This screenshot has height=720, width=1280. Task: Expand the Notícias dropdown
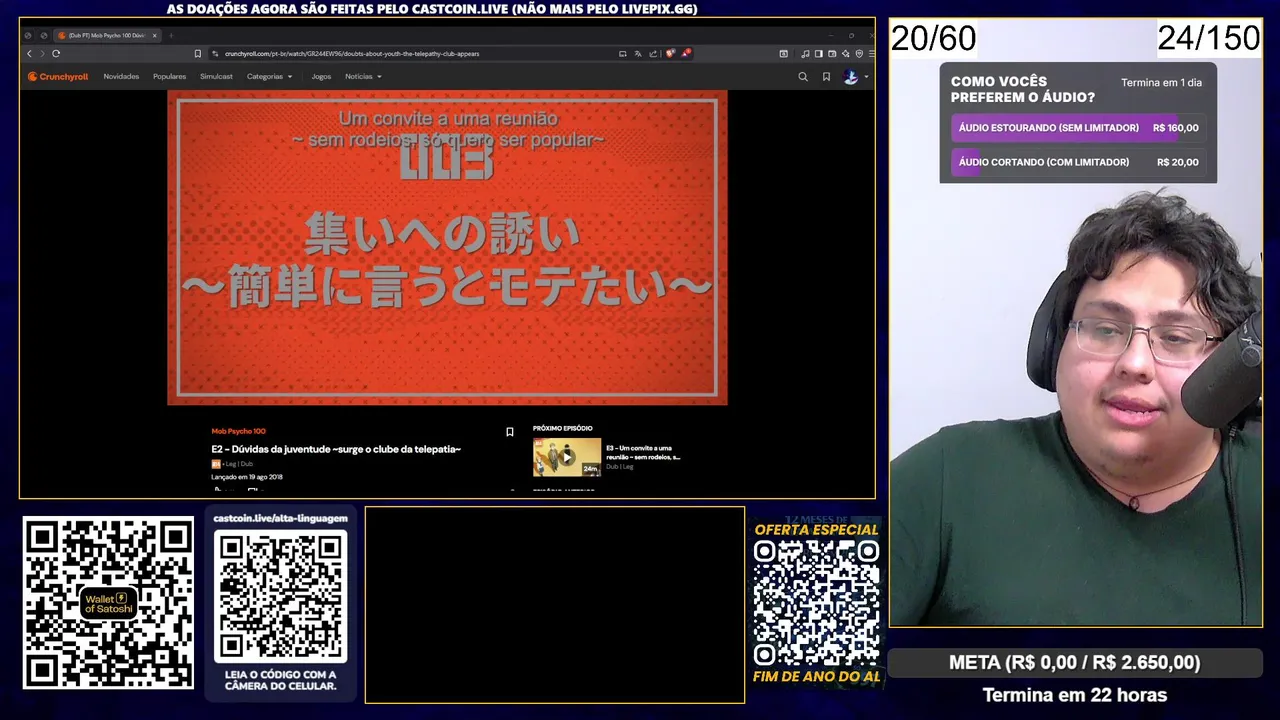tap(363, 77)
